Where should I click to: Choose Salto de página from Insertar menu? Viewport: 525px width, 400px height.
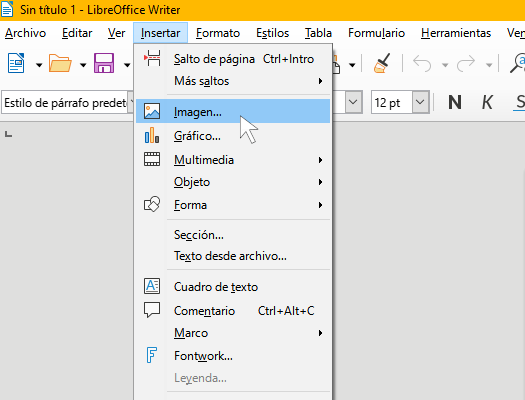233,59
